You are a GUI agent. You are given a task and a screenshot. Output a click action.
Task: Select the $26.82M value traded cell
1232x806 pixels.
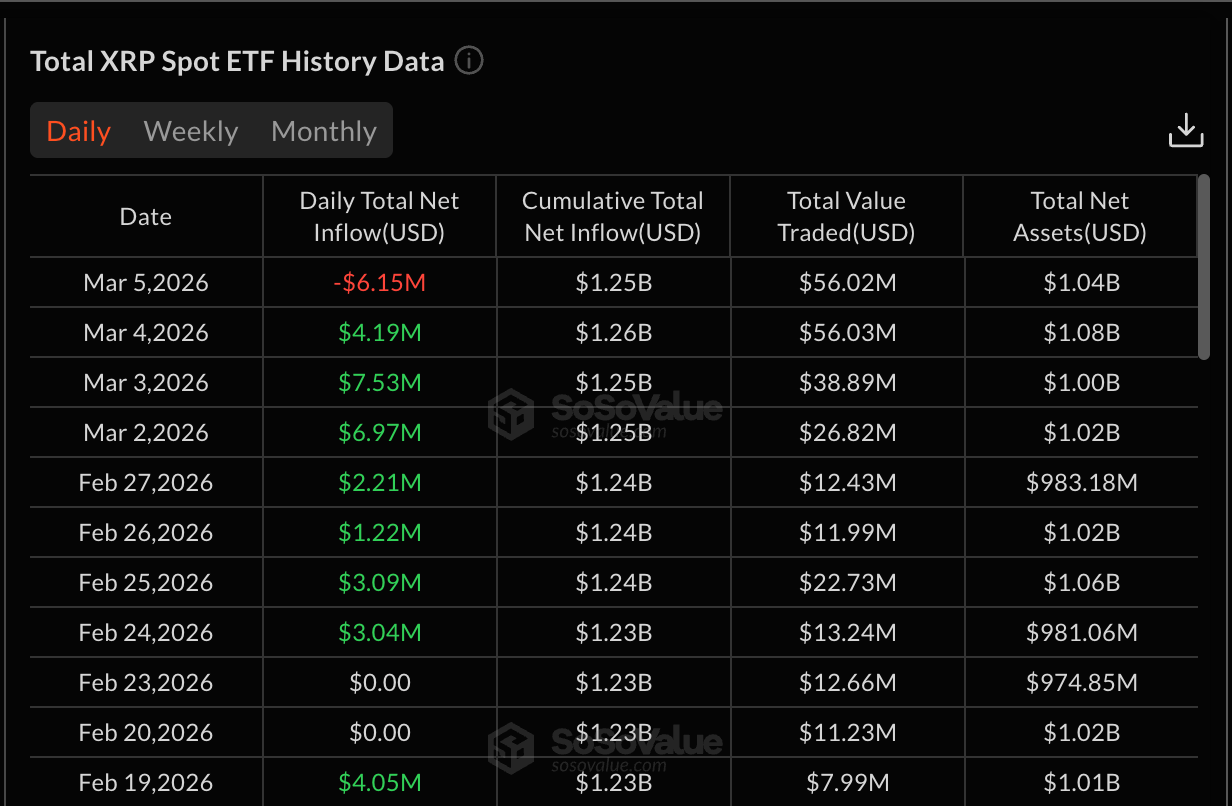pos(847,433)
